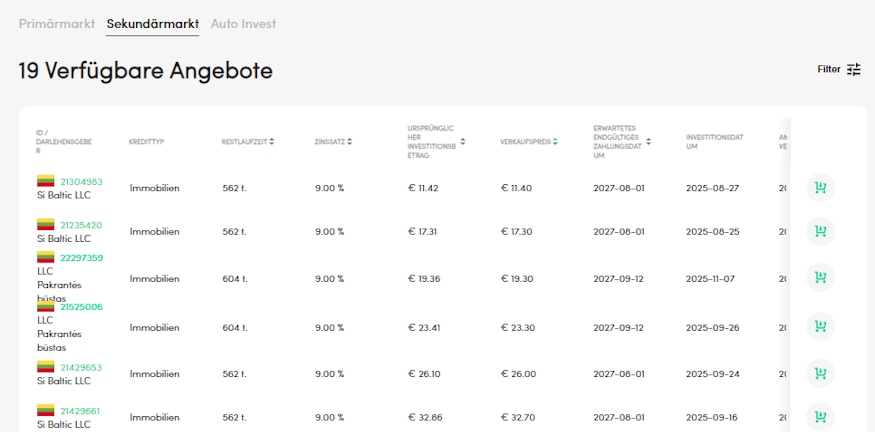The height and width of the screenshot is (432, 875).
Task: Click the cart icon for loan 21304983
Action: tap(820, 188)
